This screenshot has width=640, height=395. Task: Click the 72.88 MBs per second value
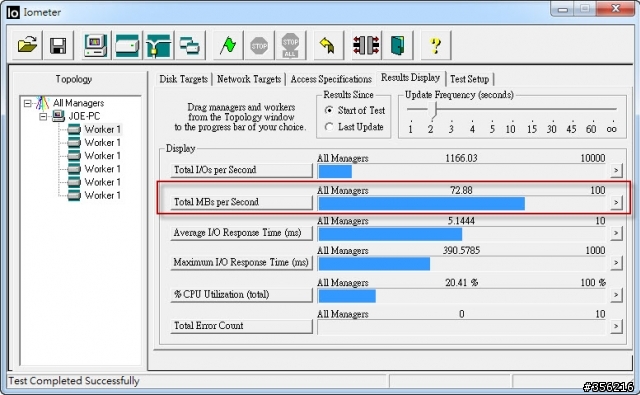click(461, 190)
